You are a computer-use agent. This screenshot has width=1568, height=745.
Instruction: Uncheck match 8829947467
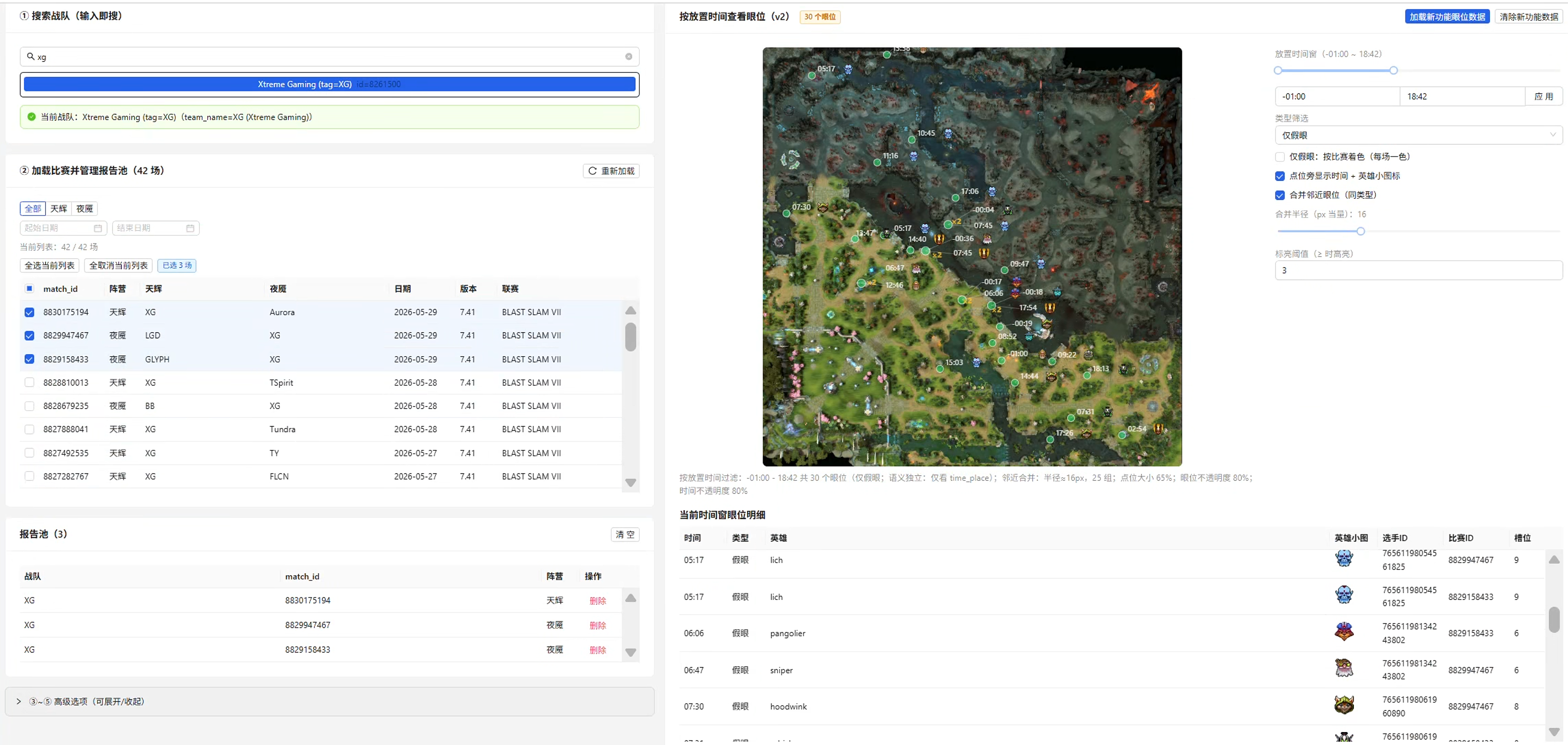click(29, 335)
